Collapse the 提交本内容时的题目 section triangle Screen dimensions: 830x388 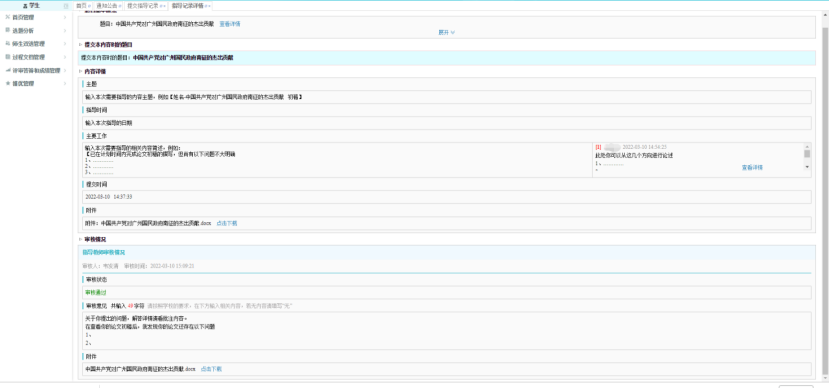80,45
